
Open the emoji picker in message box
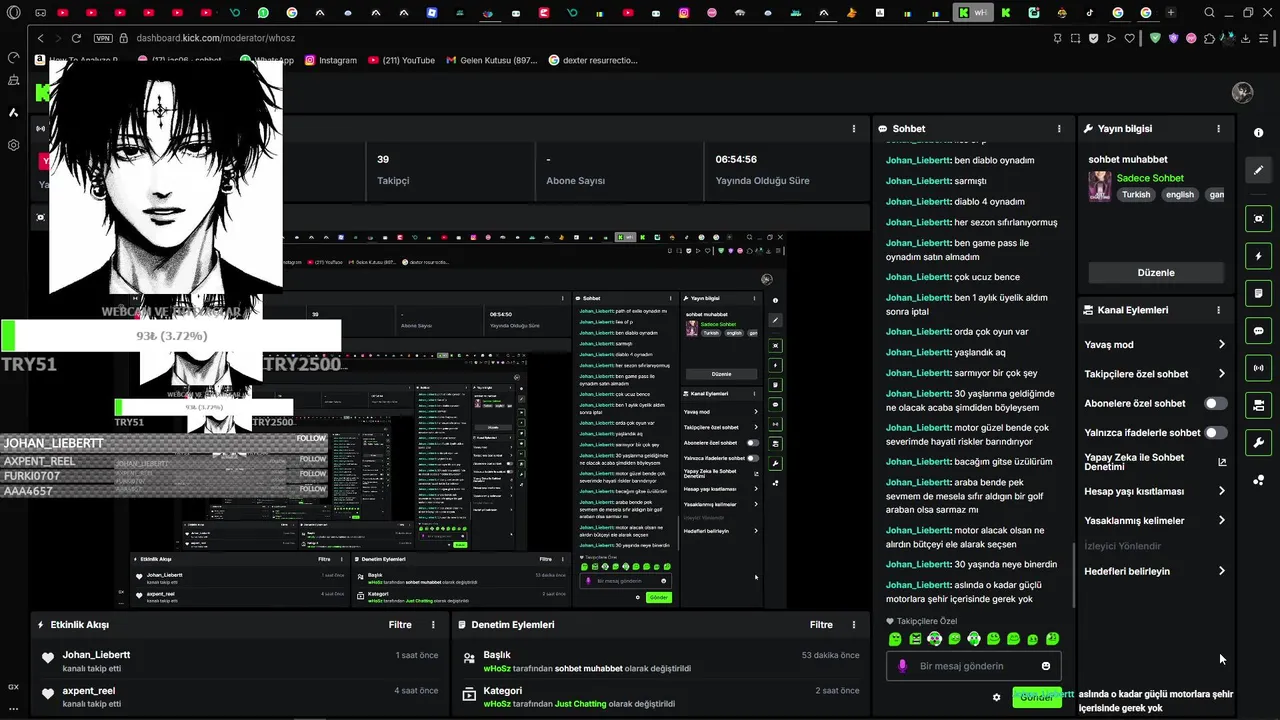point(1046,666)
